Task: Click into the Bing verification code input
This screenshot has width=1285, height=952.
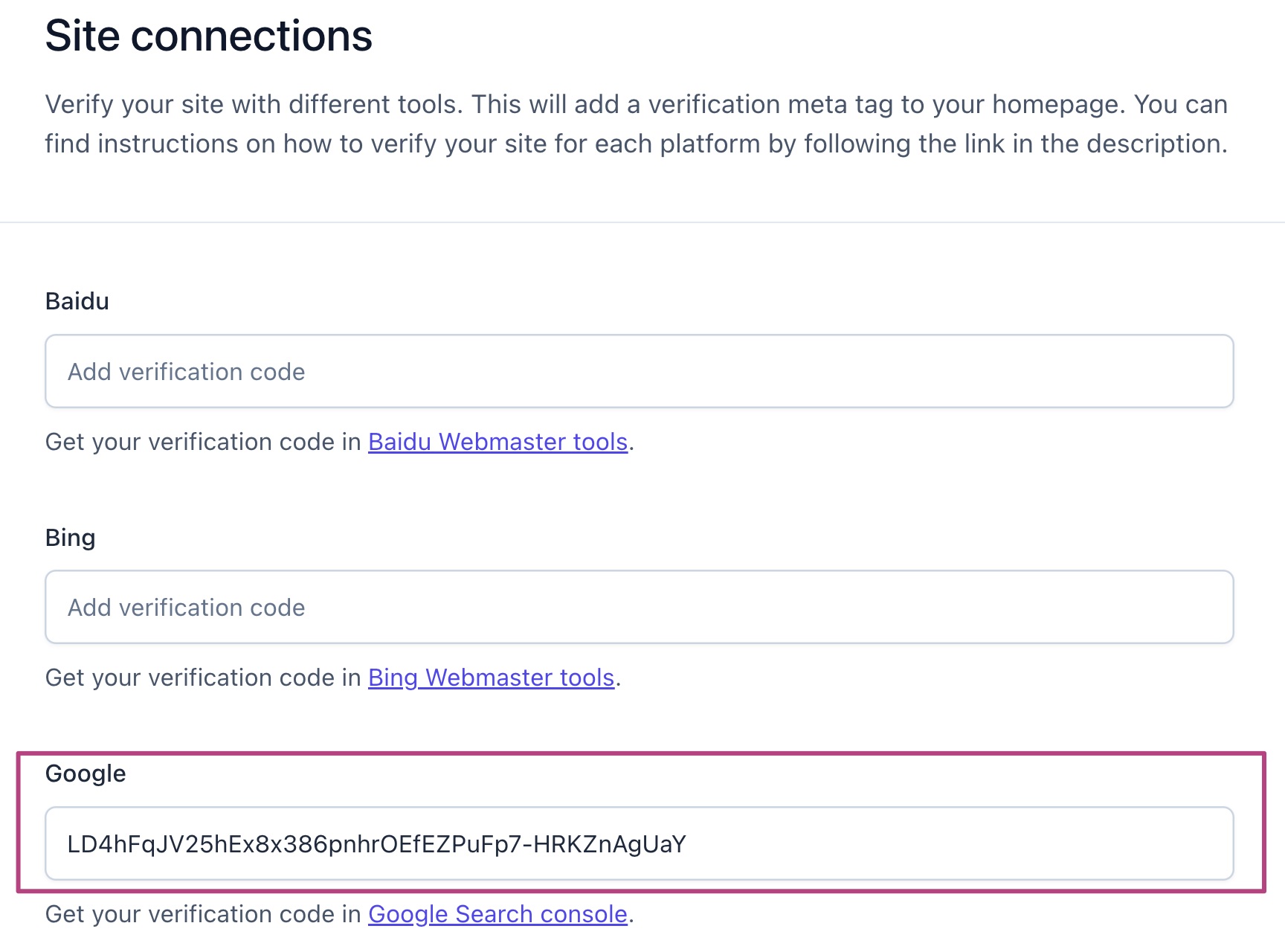Action: click(x=640, y=607)
